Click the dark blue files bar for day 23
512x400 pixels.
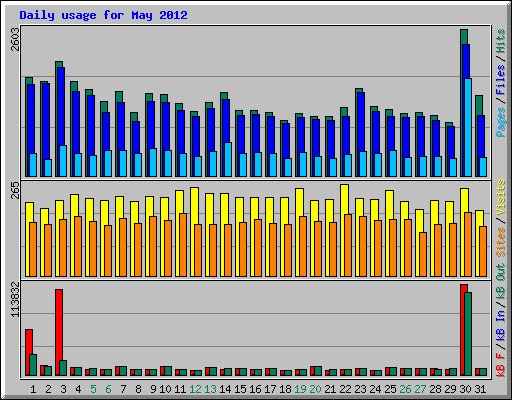coord(361,122)
